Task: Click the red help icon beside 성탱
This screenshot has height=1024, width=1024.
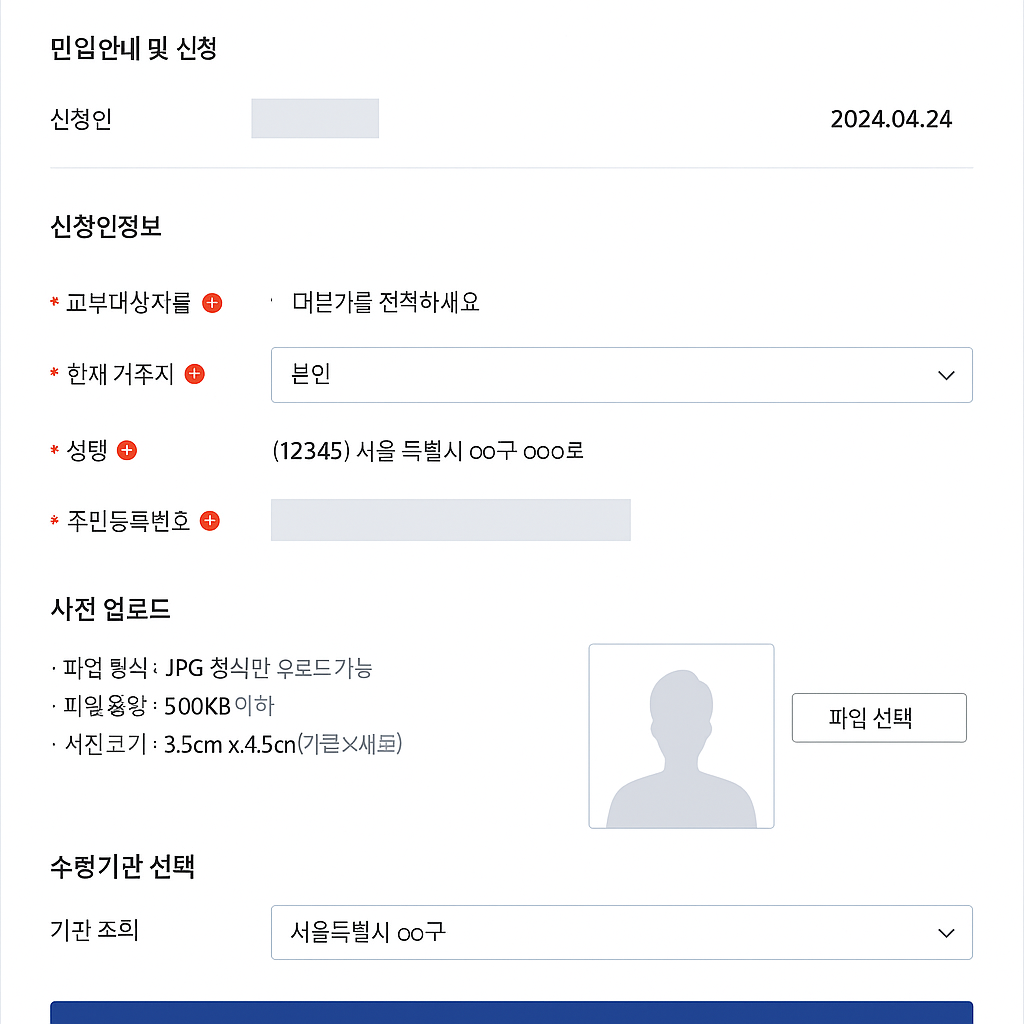Action: click(126, 450)
